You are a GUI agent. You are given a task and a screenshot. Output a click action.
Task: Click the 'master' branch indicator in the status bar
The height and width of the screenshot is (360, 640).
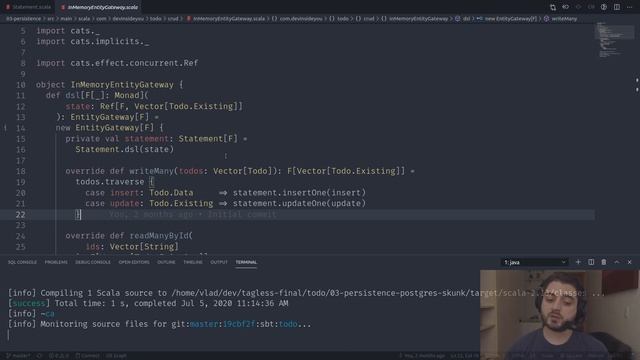coord(18,356)
